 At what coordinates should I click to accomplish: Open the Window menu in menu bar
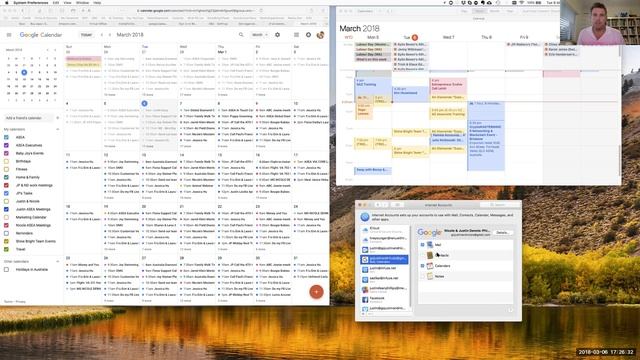click(82, 2)
